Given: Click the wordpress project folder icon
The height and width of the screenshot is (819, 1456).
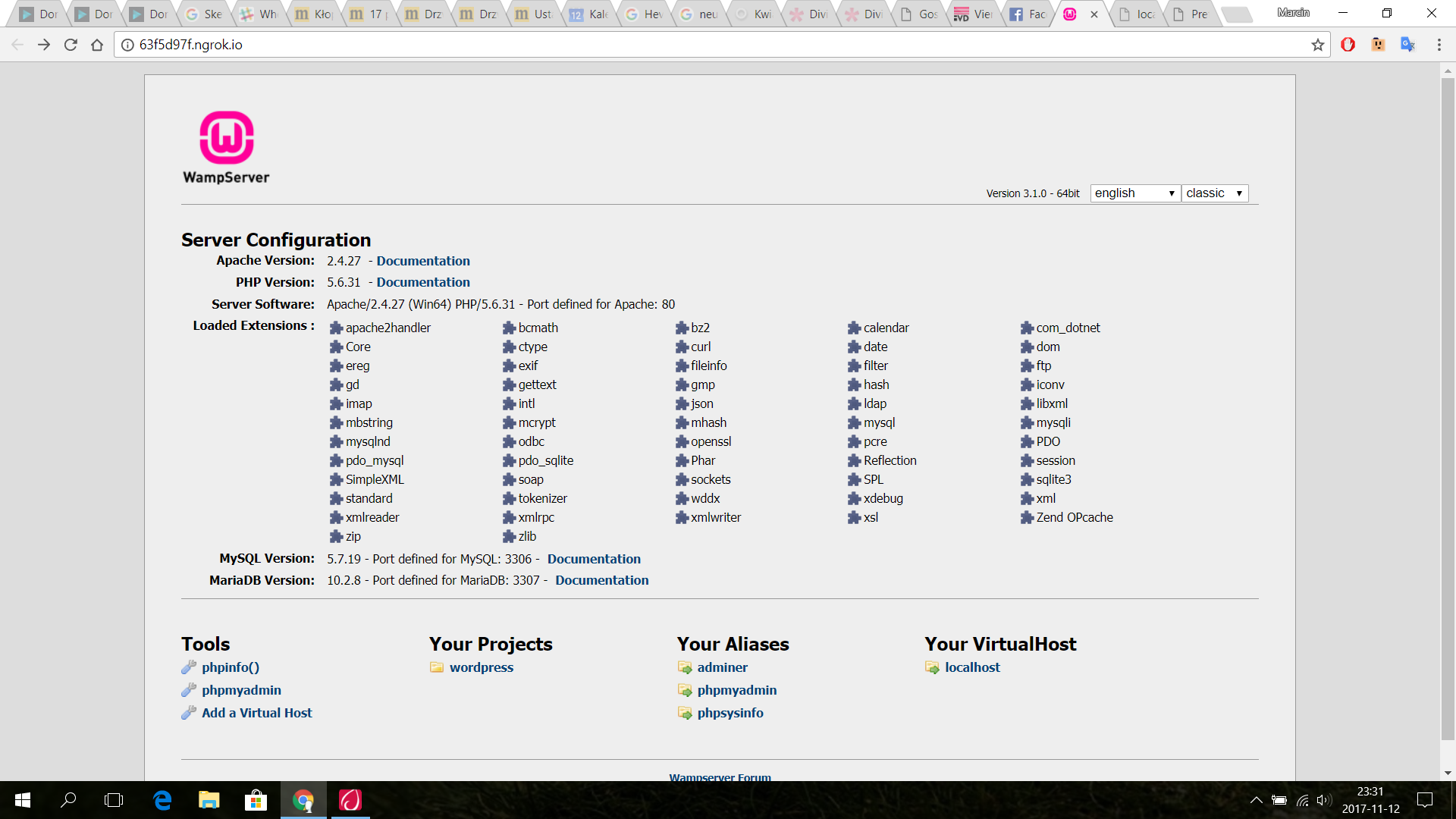Looking at the screenshot, I should point(437,667).
